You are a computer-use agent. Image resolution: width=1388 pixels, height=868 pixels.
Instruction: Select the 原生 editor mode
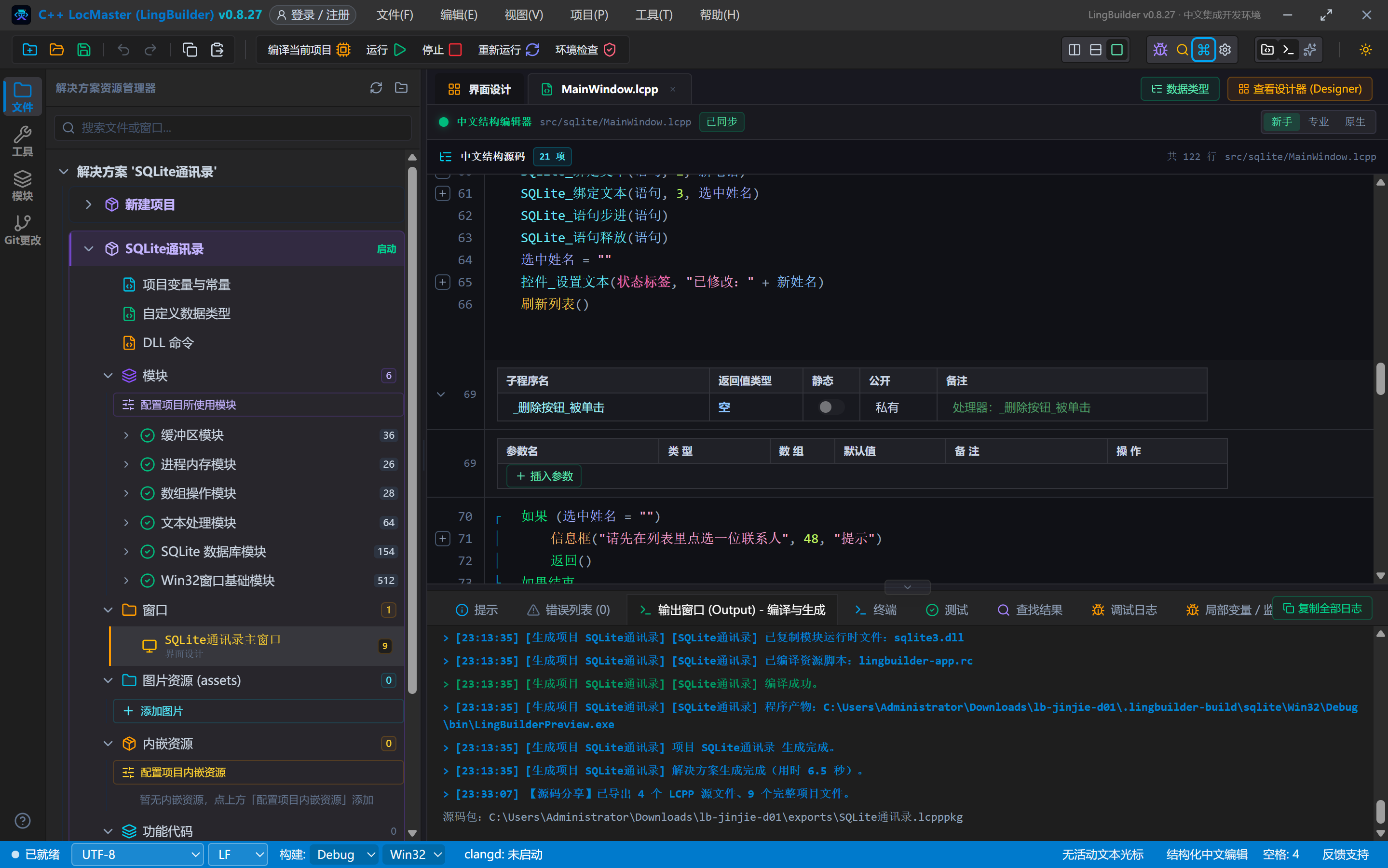click(1355, 122)
